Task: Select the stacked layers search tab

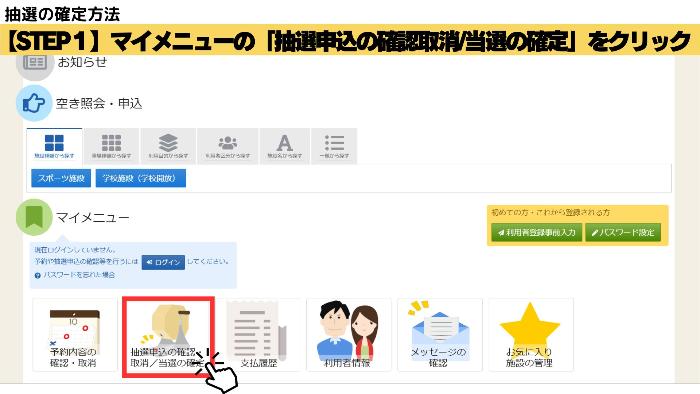Action: [x=168, y=146]
